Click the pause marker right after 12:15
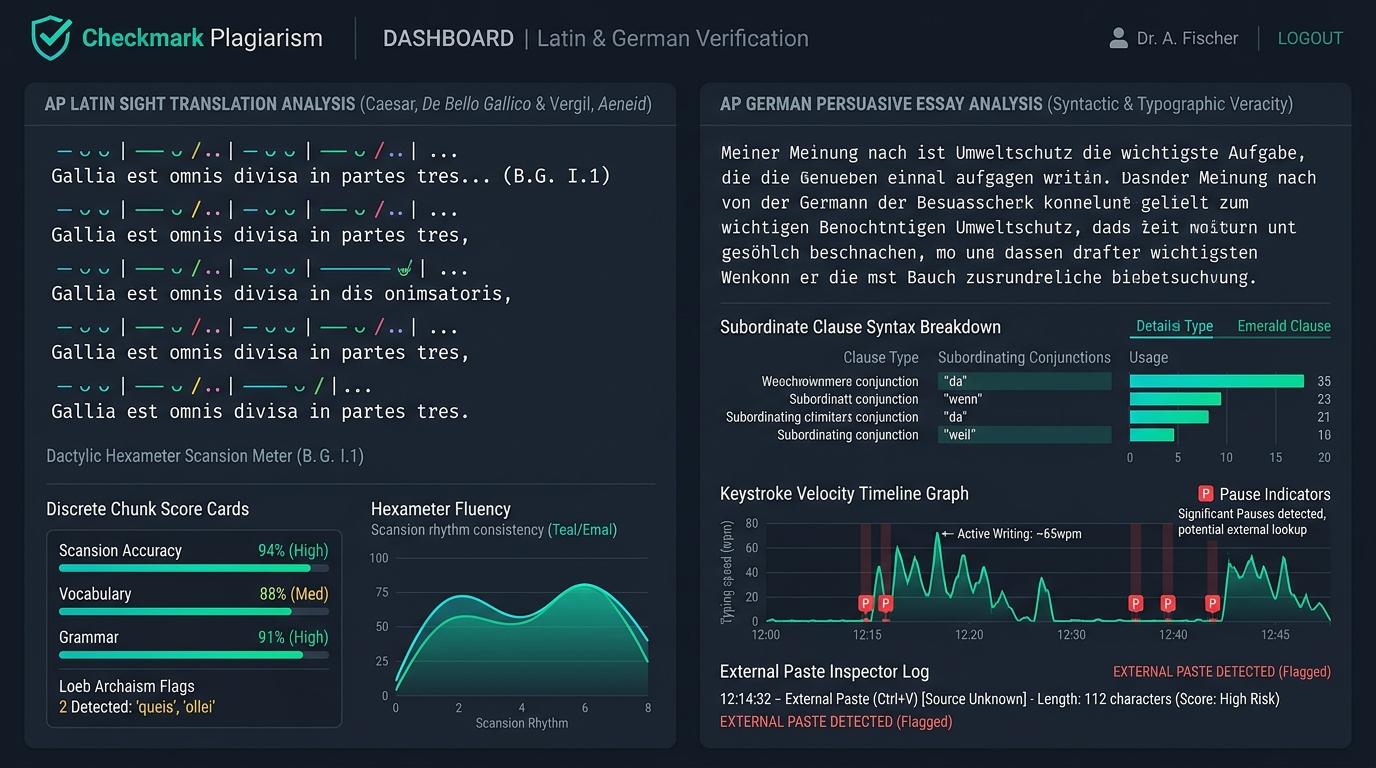 (885, 603)
